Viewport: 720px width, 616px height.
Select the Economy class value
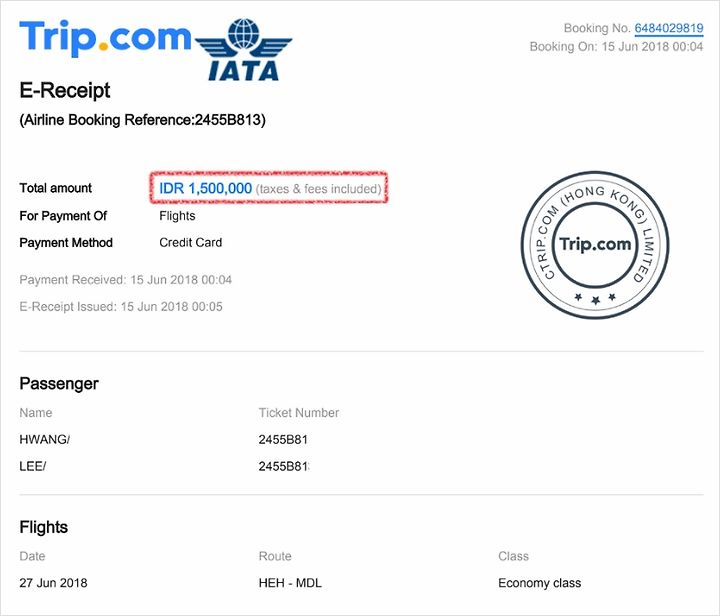540,582
